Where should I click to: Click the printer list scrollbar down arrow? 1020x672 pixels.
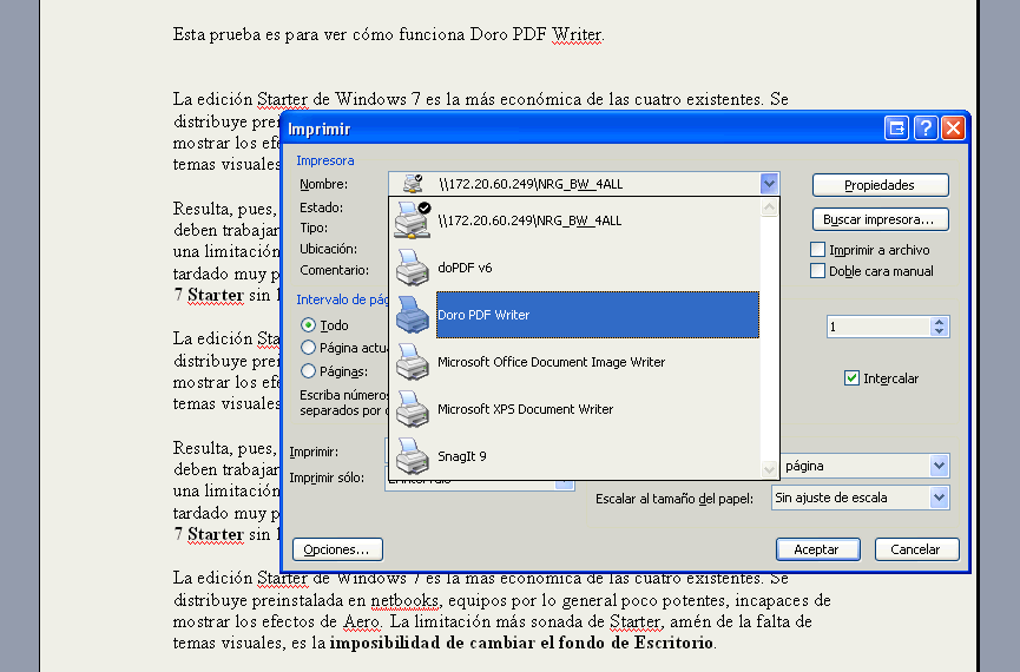coord(769,469)
